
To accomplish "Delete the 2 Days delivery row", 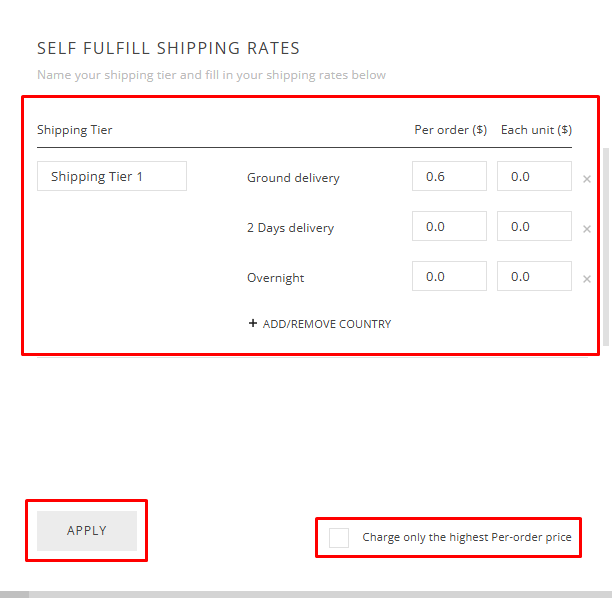I will [587, 229].
